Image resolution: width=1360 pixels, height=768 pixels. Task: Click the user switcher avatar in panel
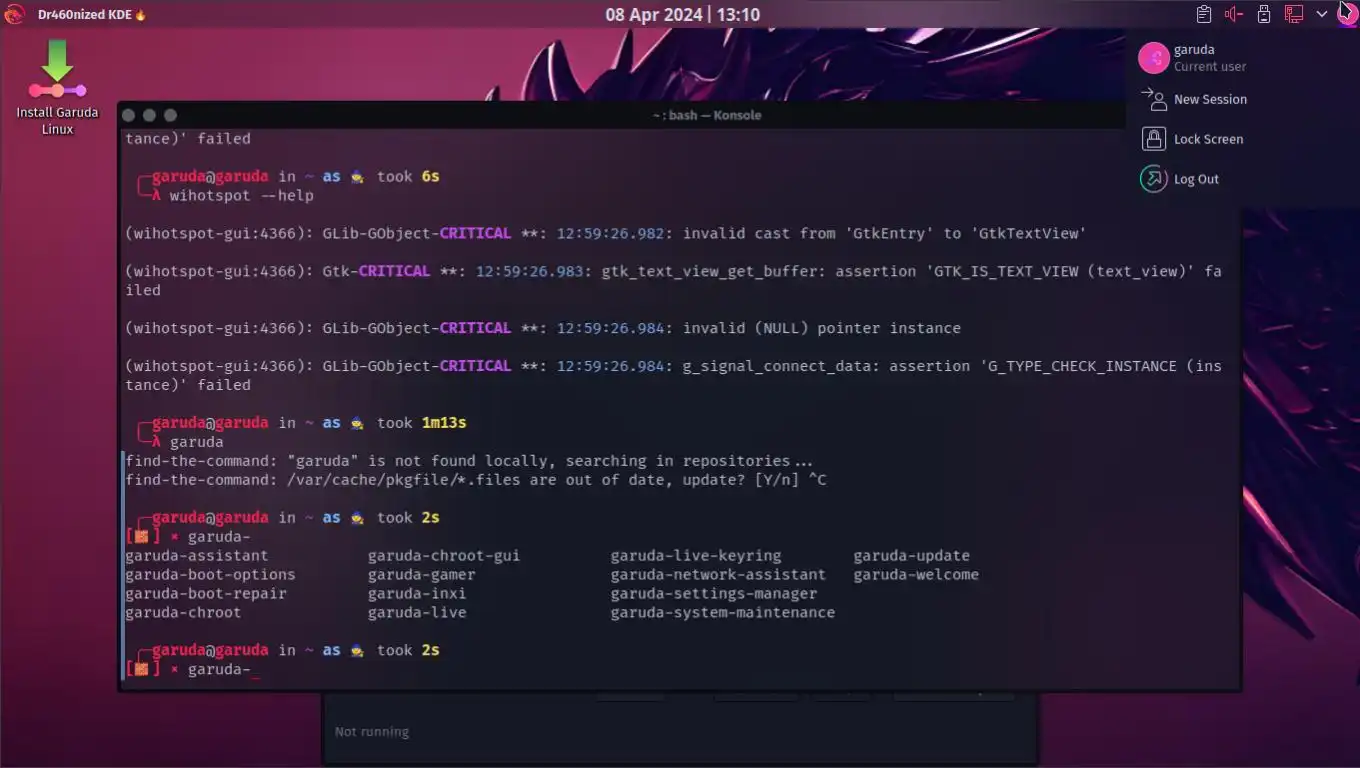coord(1347,14)
